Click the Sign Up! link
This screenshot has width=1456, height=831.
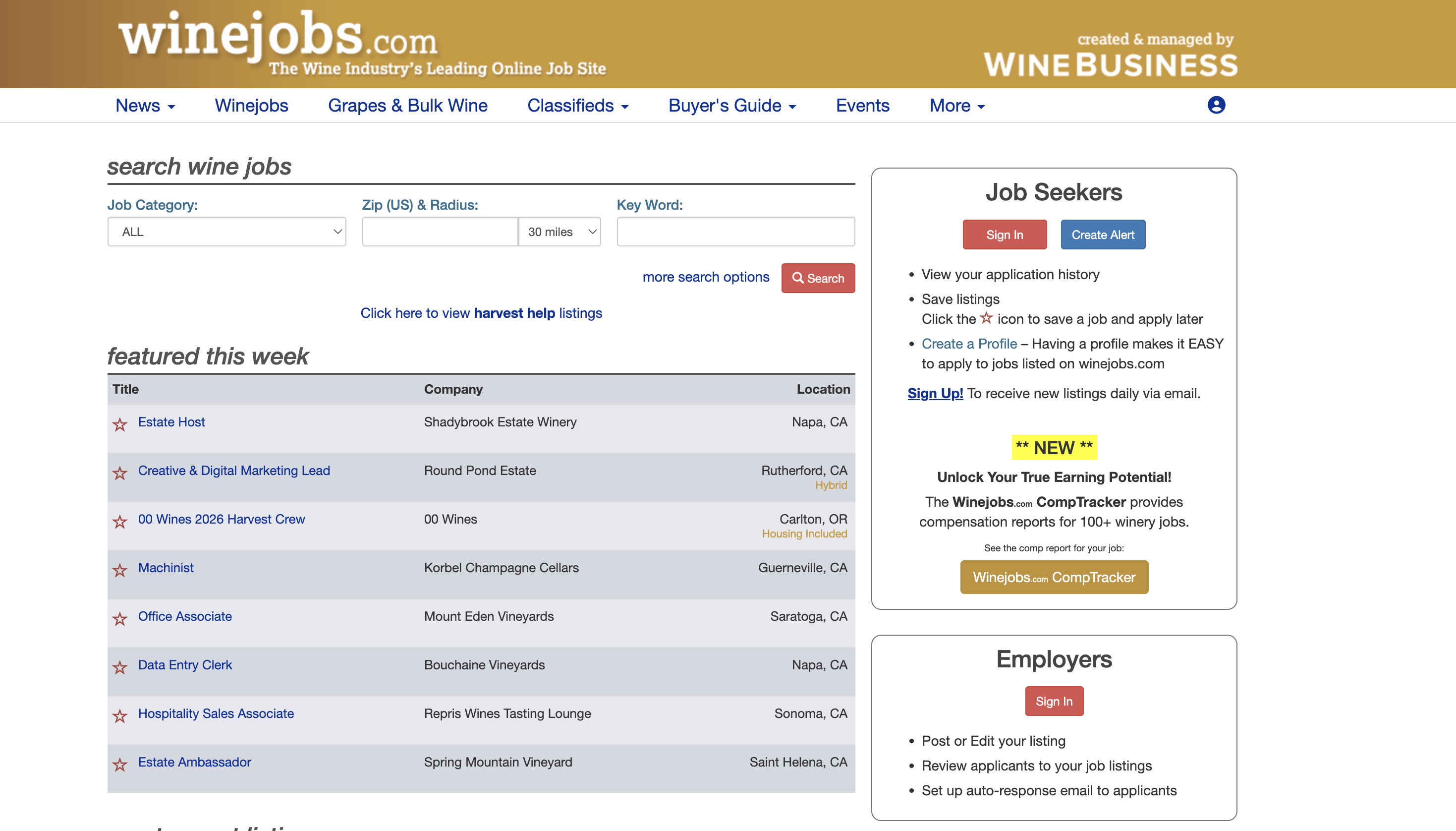click(x=935, y=393)
